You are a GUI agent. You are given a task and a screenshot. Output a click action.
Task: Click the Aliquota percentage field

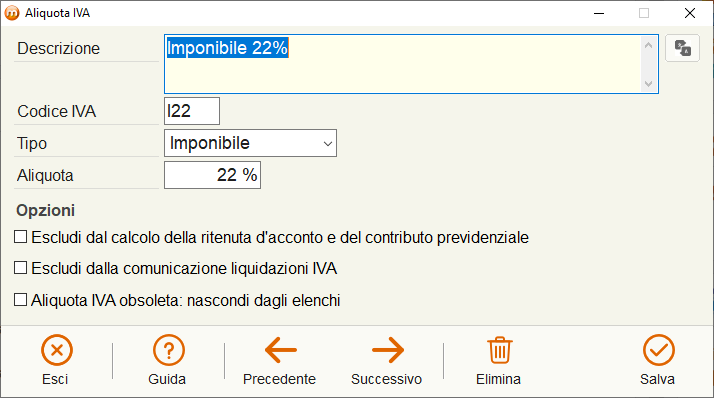click(x=212, y=175)
